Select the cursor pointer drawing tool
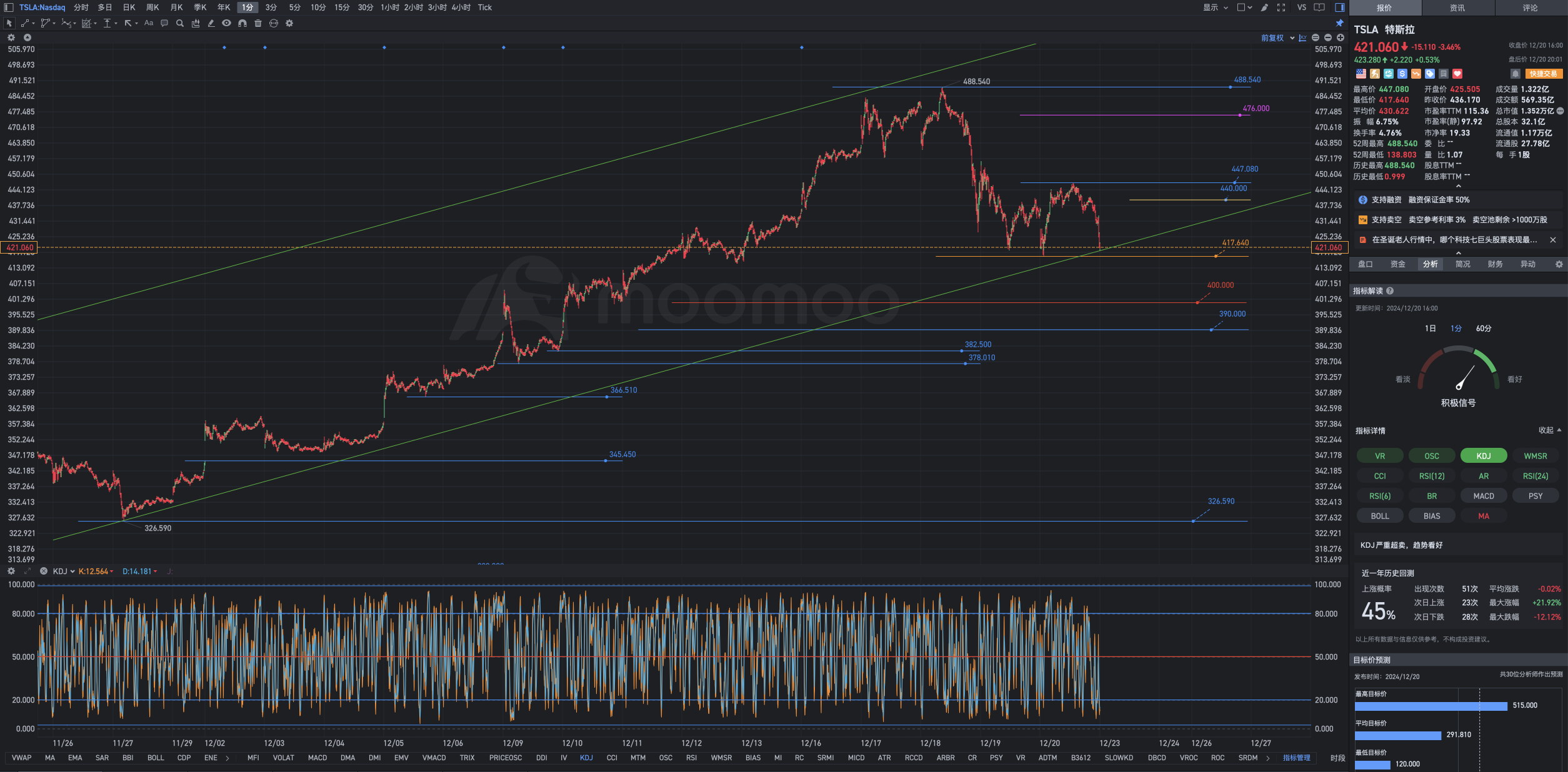This screenshot has height=772, width=1568. coord(9,23)
